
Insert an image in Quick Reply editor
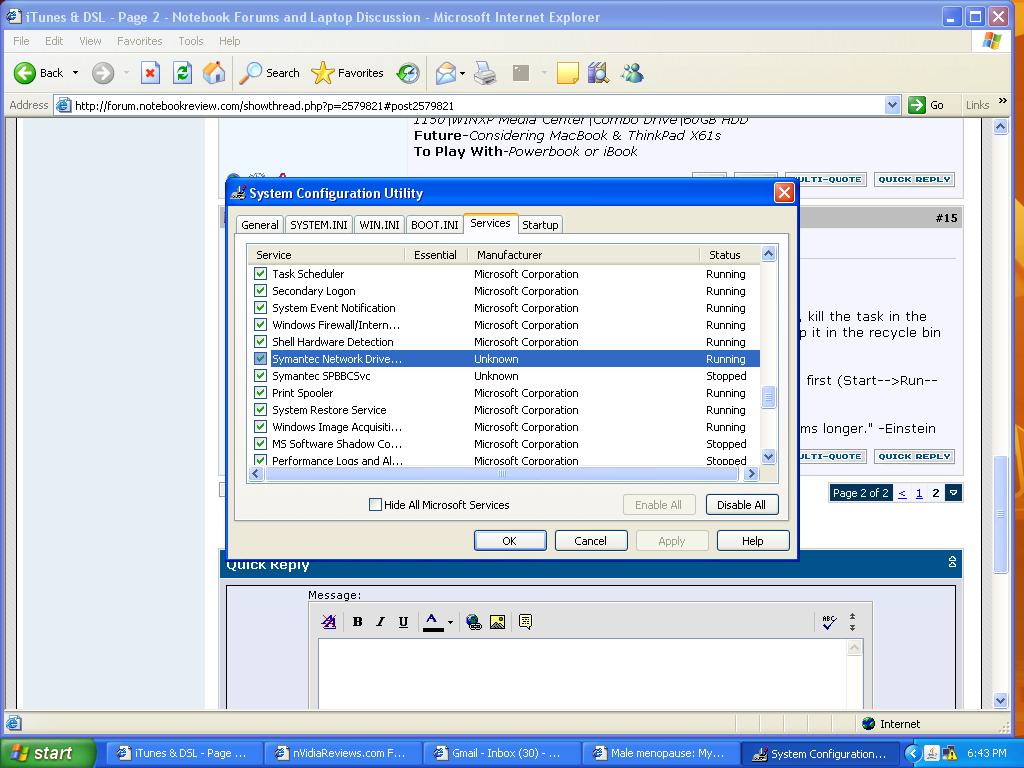(x=497, y=622)
